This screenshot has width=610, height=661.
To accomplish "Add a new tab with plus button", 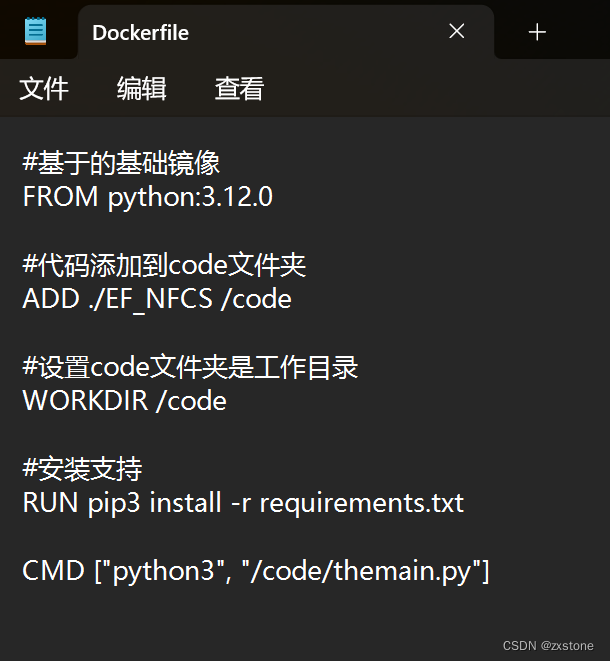I will (537, 32).
